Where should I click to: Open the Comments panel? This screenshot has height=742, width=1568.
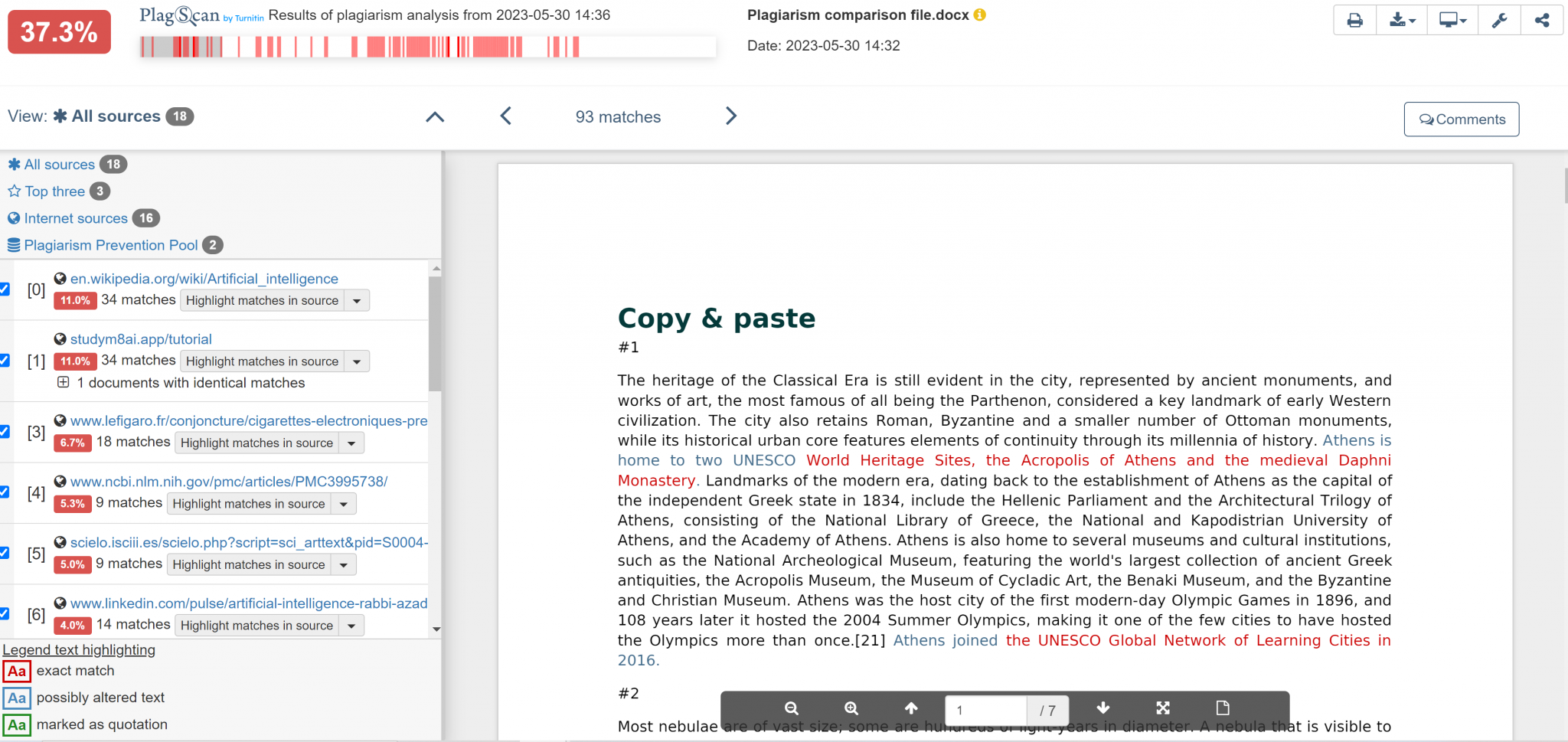(1461, 119)
